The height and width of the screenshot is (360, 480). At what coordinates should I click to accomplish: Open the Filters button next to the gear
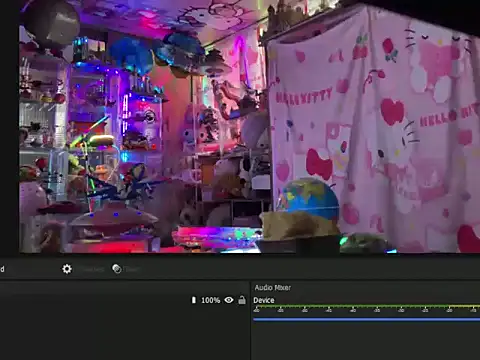[126, 269]
